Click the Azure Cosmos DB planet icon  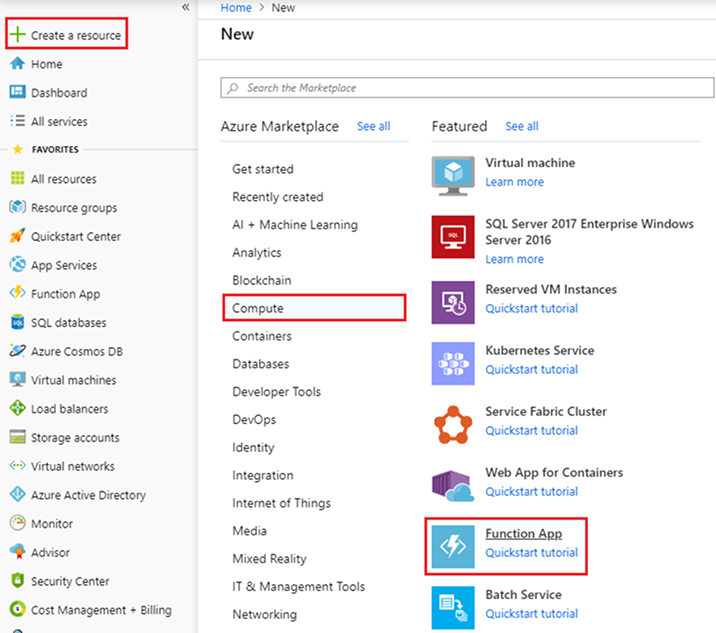click(17, 351)
